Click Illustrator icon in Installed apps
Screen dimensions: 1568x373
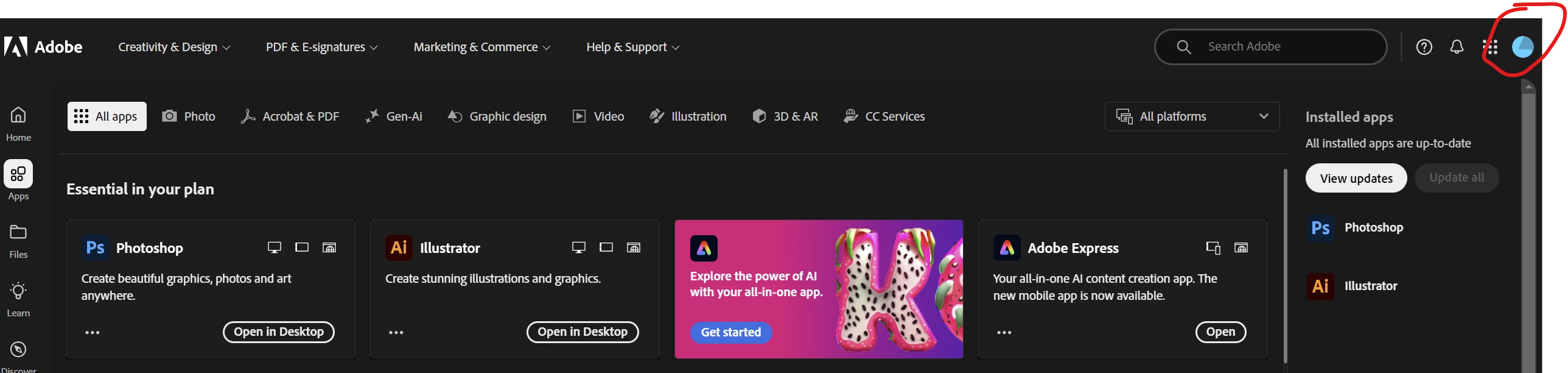pyautogui.click(x=1320, y=286)
